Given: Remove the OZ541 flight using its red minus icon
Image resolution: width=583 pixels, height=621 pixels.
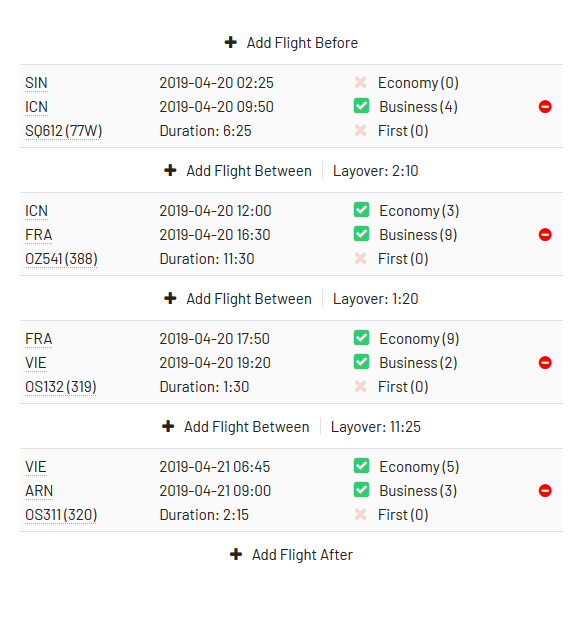Looking at the screenshot, I should click(x=545, y=234).
